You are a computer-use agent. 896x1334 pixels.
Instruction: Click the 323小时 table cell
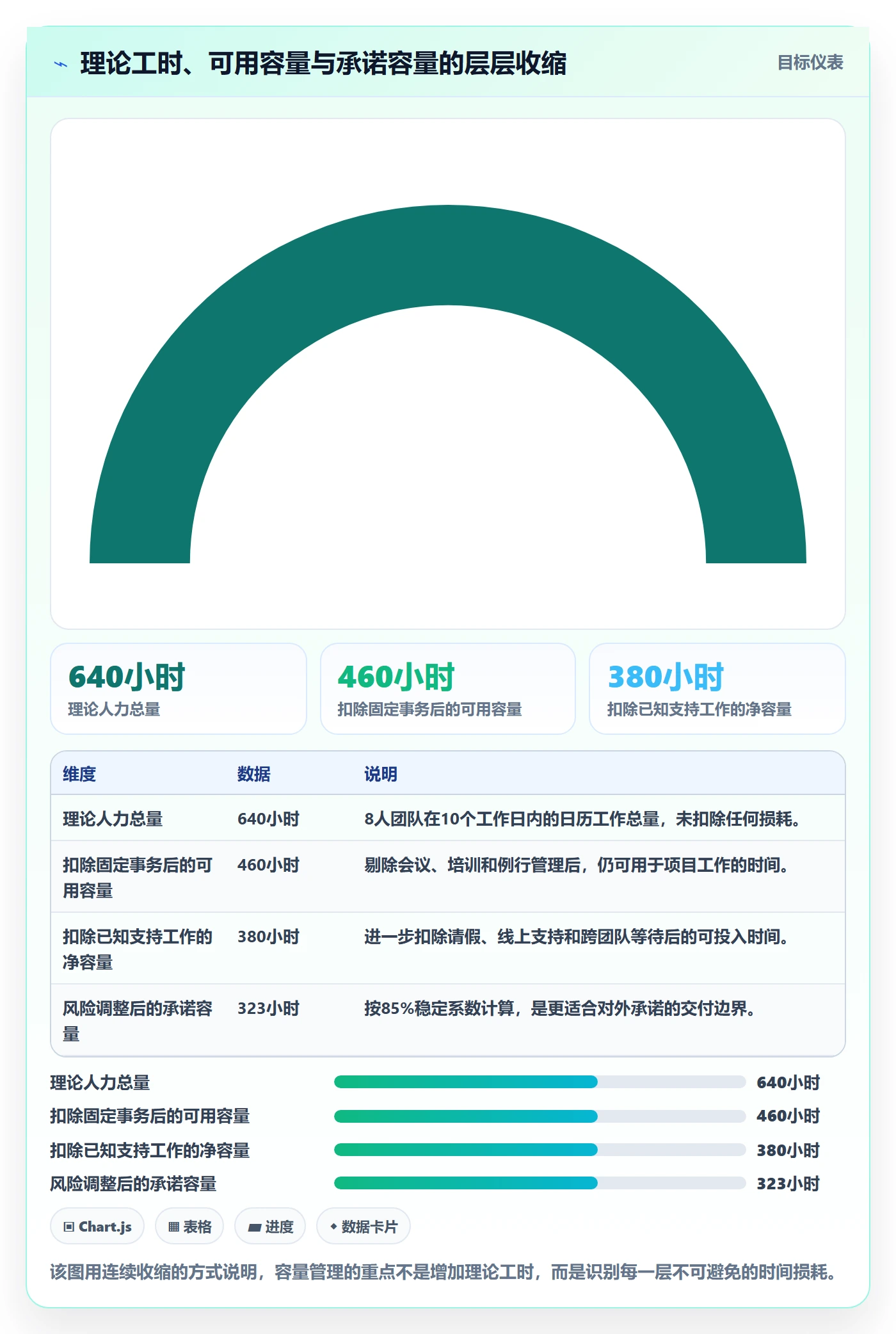pyautogui.click(x=268, y=1008)
